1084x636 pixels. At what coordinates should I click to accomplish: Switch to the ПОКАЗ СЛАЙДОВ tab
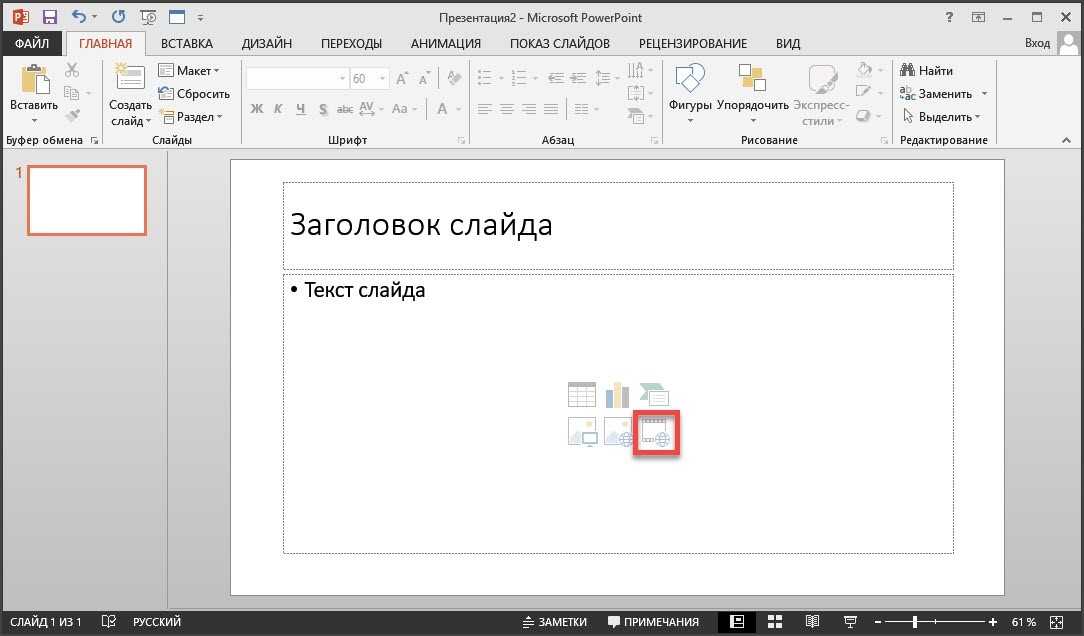click(x=560, y=44)
